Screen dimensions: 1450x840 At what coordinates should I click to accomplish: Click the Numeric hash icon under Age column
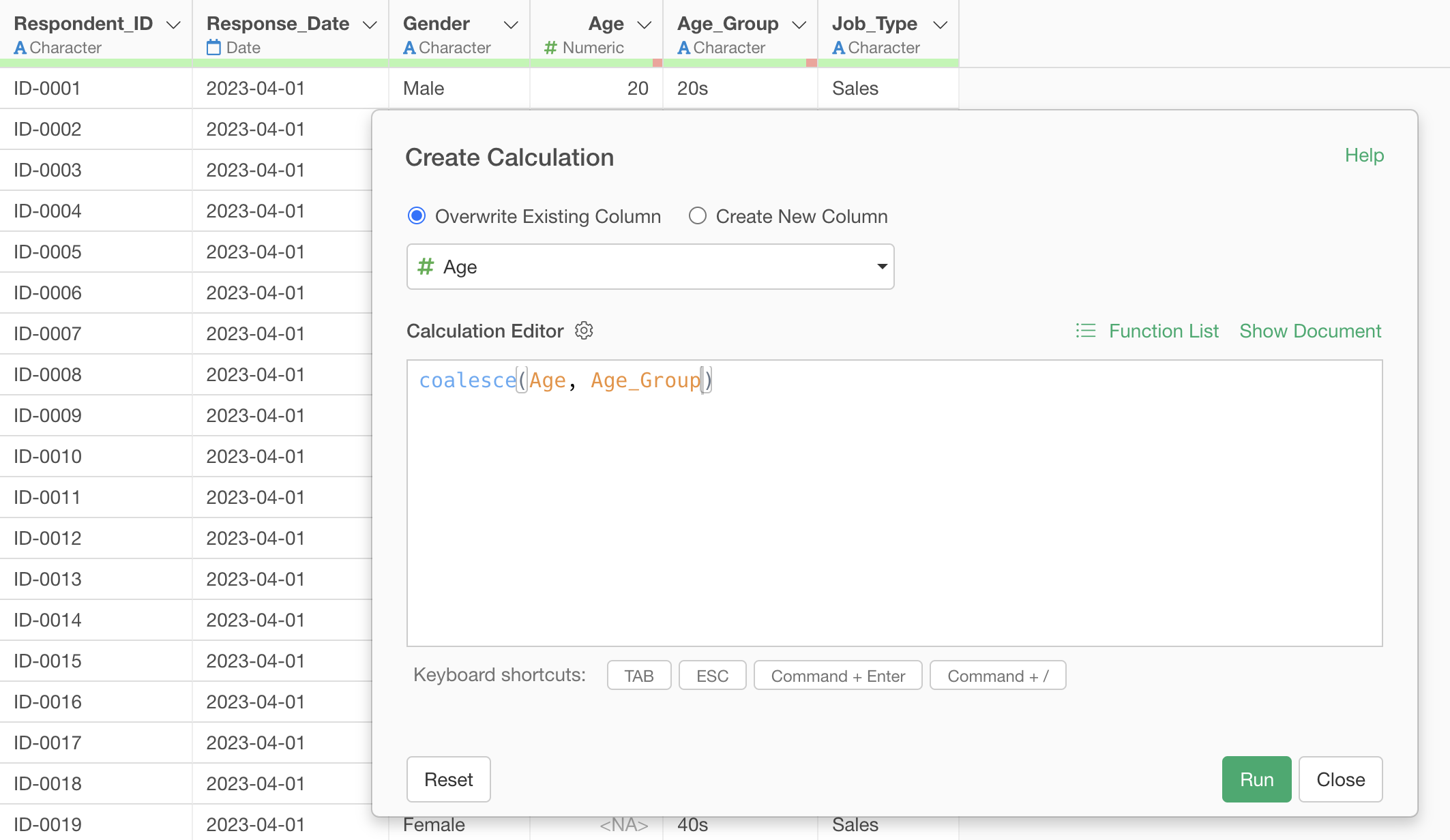(550, 48)
